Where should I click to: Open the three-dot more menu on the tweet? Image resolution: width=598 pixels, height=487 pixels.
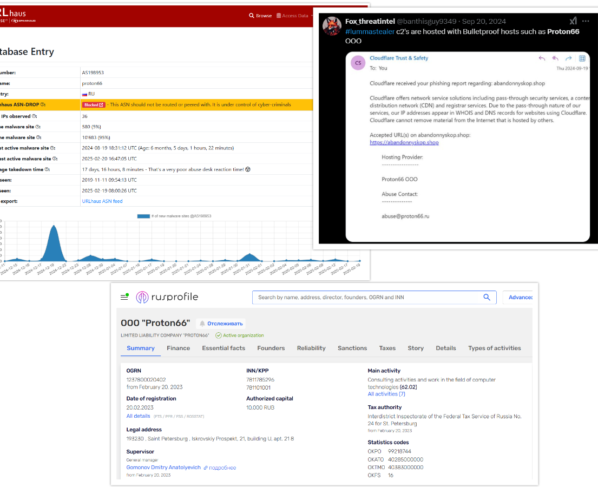[x=586, y=21]
